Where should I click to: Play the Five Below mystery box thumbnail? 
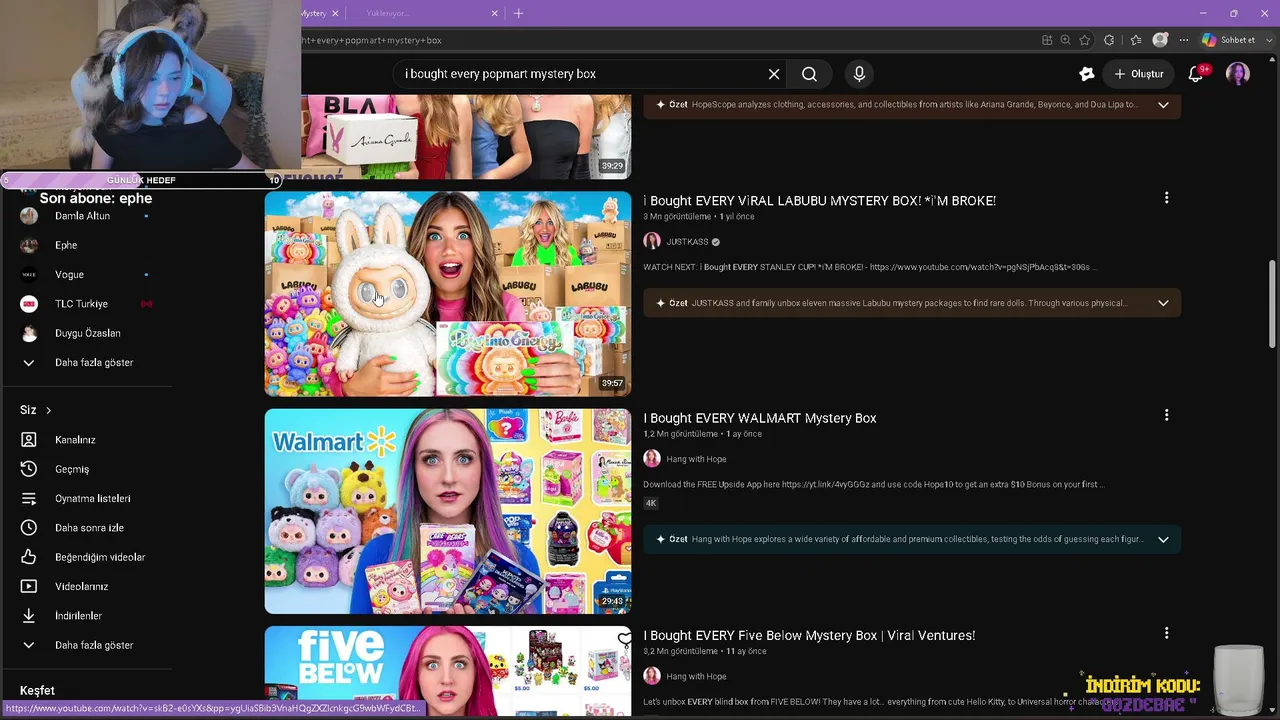pyautogui.click(x=448, y=670)
